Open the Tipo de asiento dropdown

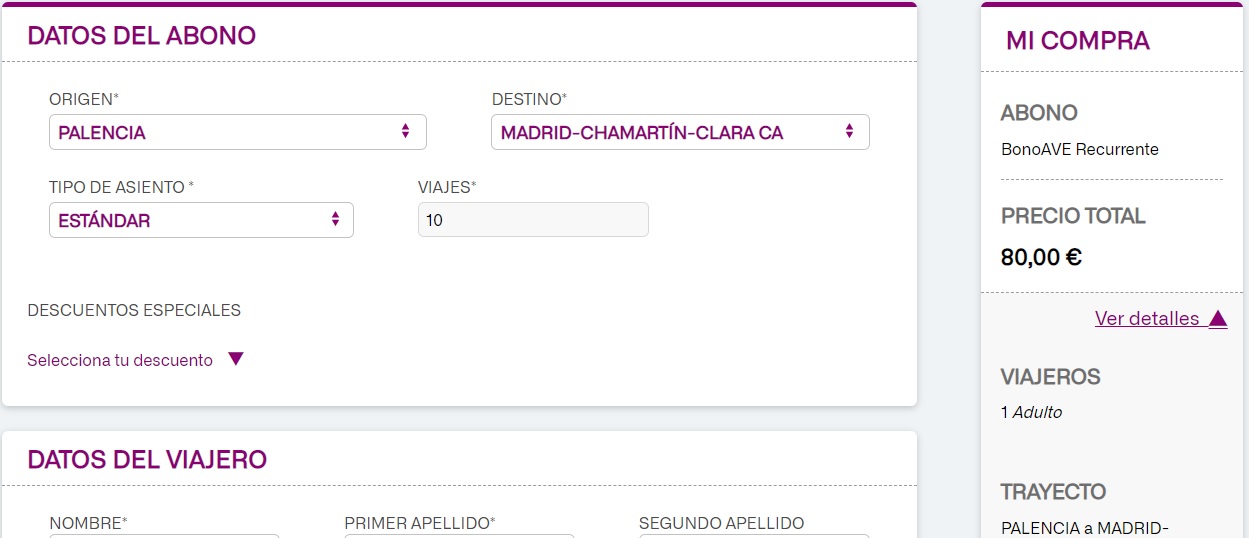[200, 220]
